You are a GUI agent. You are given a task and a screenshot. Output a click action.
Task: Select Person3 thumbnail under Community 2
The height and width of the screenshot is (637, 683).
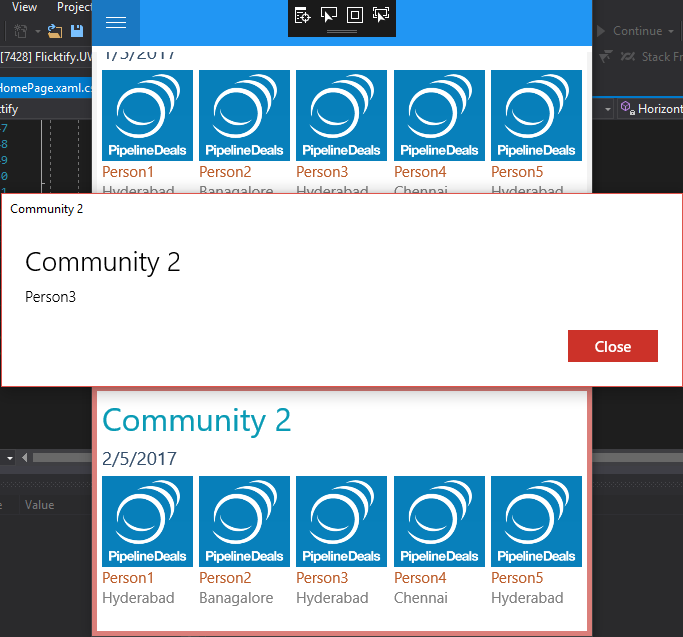click(341, 521)
